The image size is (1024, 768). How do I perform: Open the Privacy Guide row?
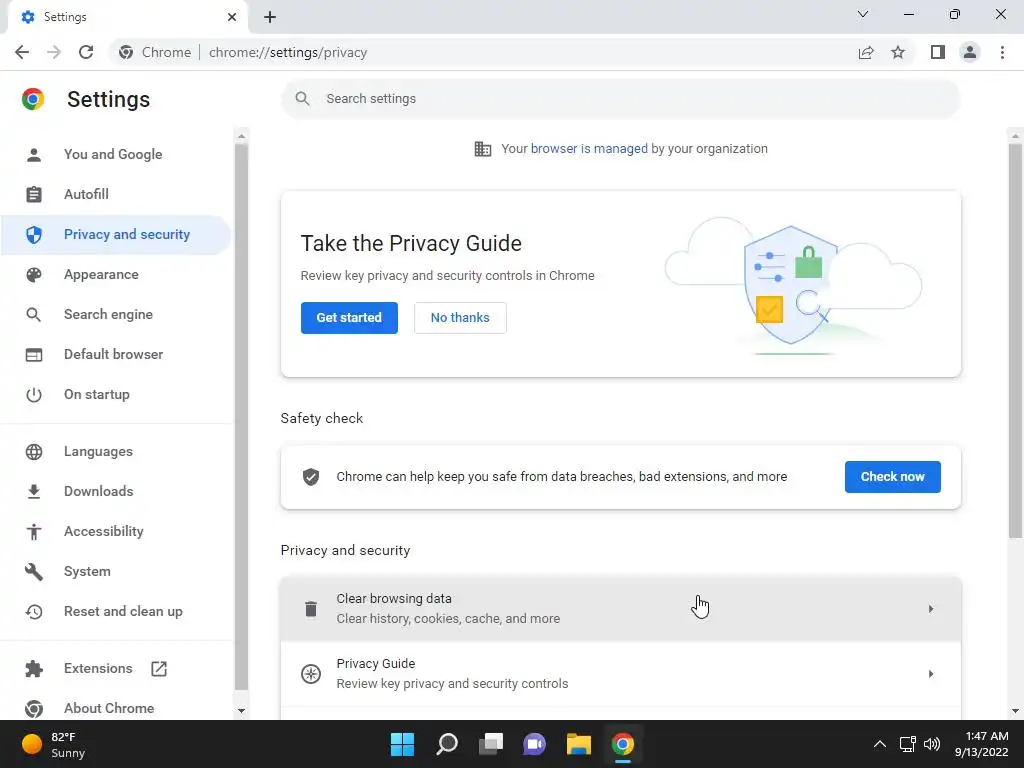pyautogui.click(x=620, y=673)
